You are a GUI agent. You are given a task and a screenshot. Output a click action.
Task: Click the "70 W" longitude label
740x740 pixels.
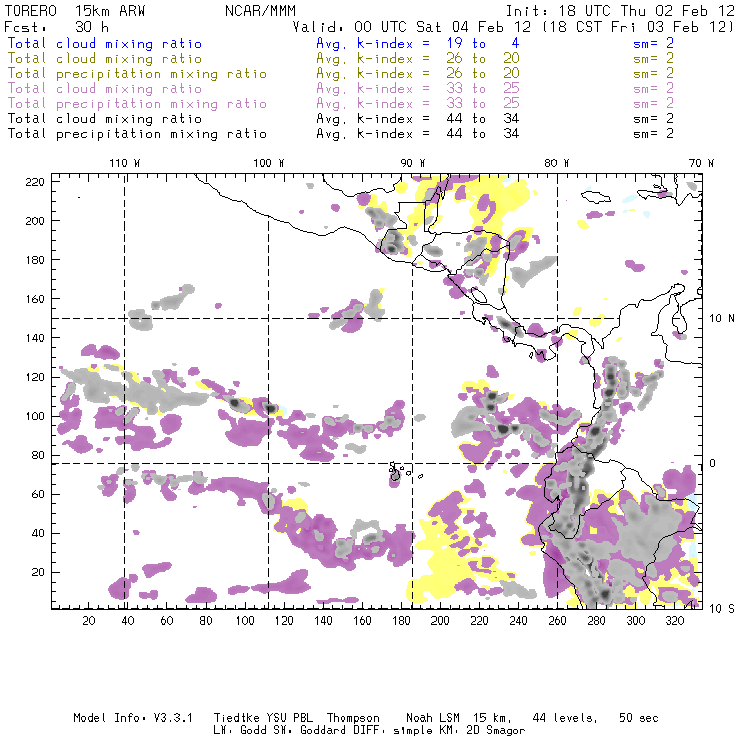click(x=701, y=163)
